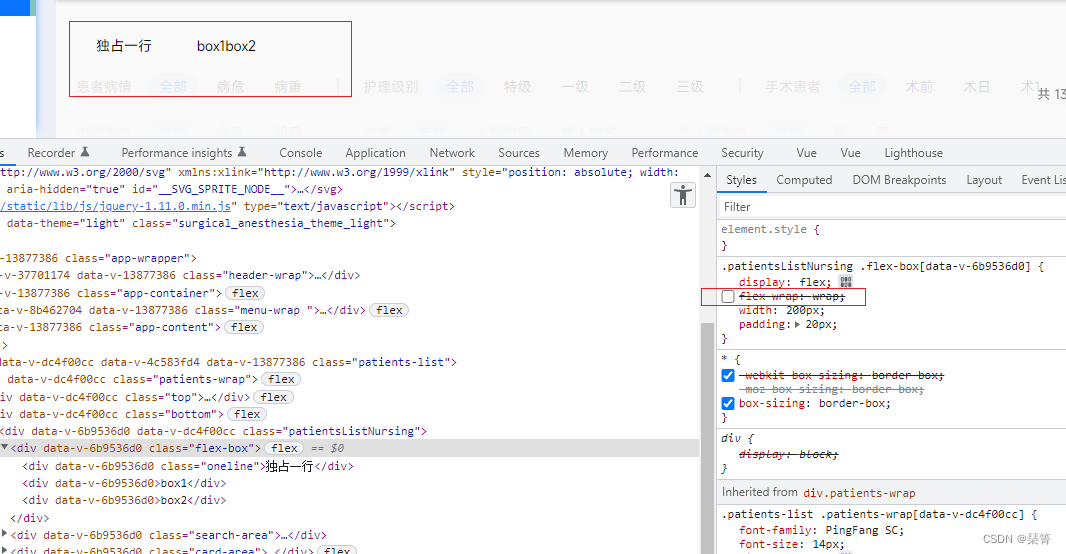Open the Security tab
The image size is (1066, 554).
pyautogui.click(x=742, y=153)
